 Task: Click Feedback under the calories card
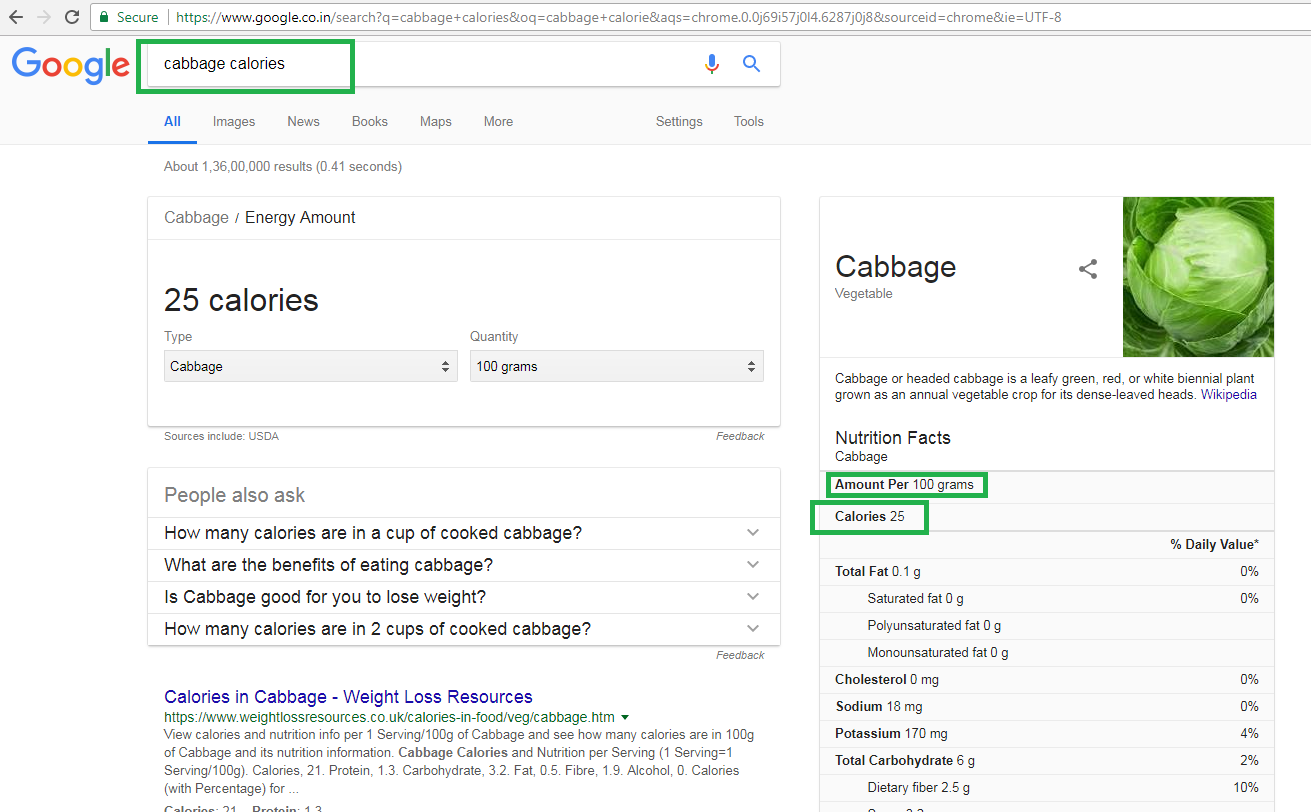[740, 436]
